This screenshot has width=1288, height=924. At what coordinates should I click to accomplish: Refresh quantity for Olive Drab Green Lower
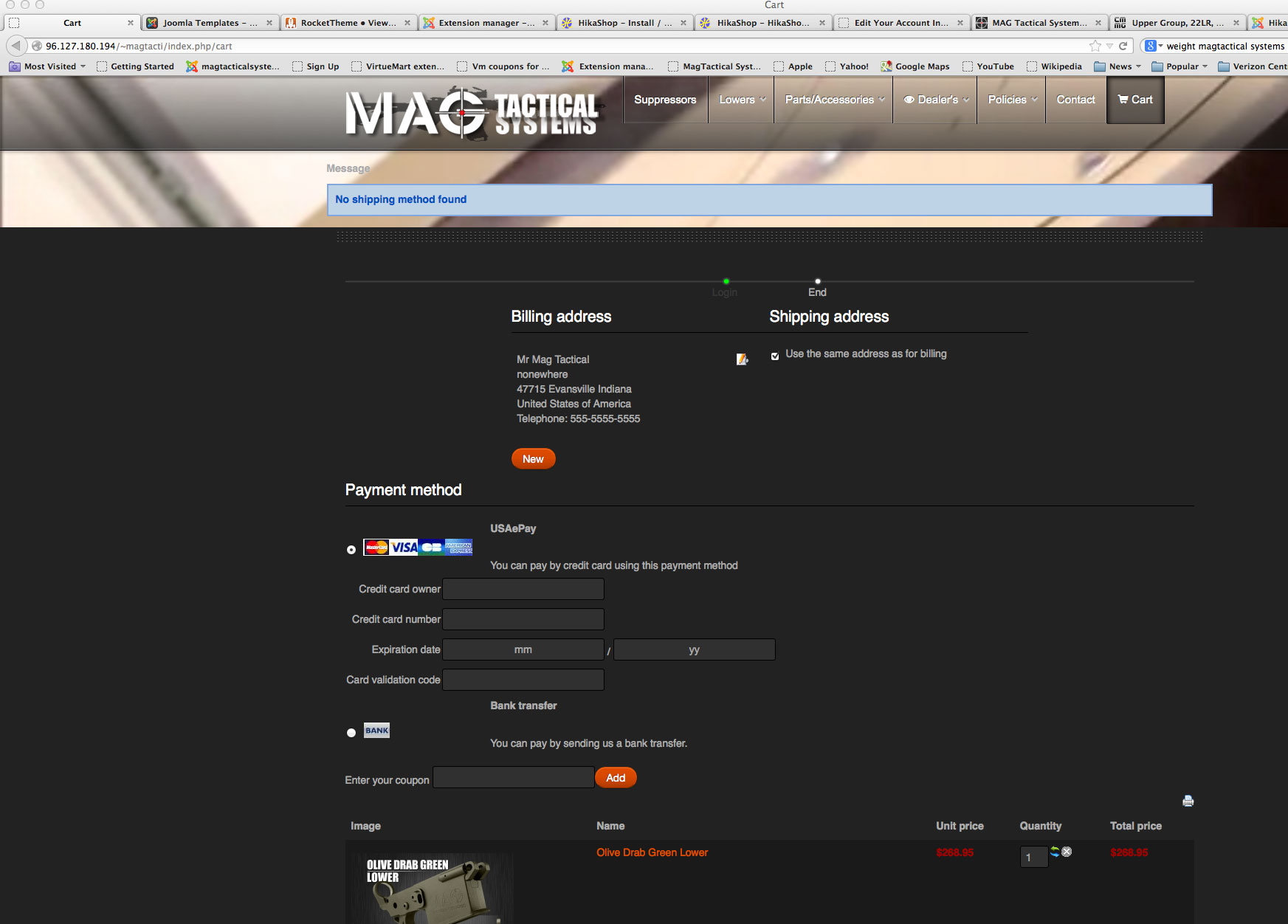(x=1055, y=852)
